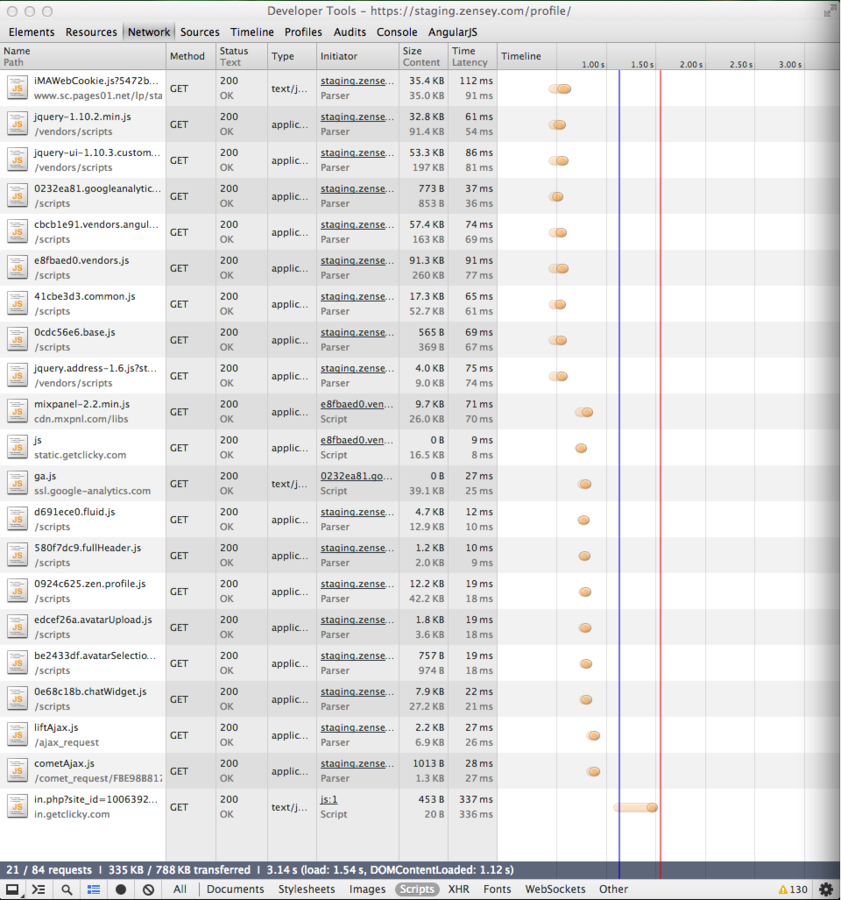Click JS file icon for 0924c625.zen.profile.js
The width and height of the screenshot is (841, 900).
(17, 591)
